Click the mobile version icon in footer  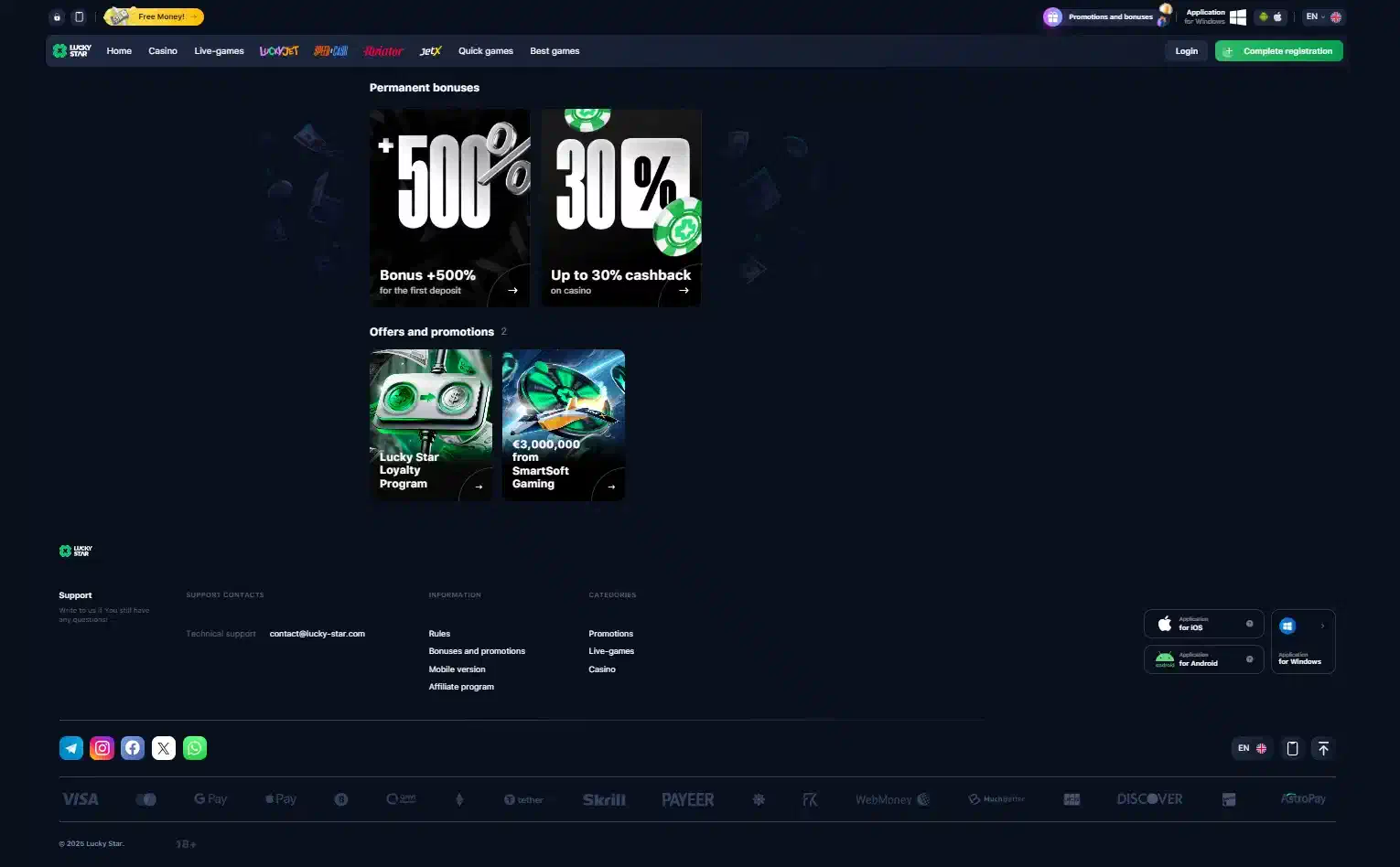click(x=1292, y=748)
